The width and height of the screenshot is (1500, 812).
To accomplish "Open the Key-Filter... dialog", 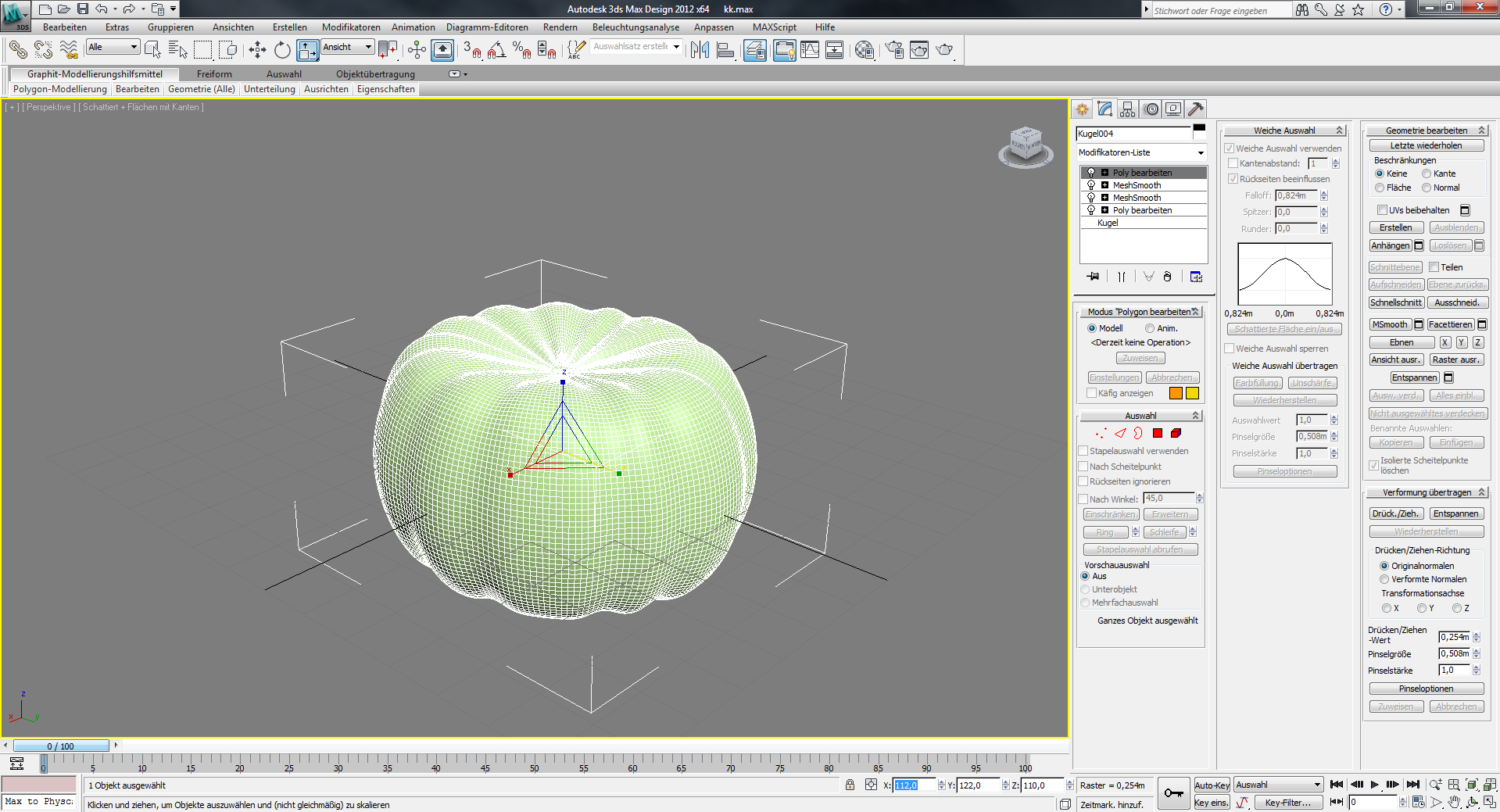I will tap(1288, 803).
